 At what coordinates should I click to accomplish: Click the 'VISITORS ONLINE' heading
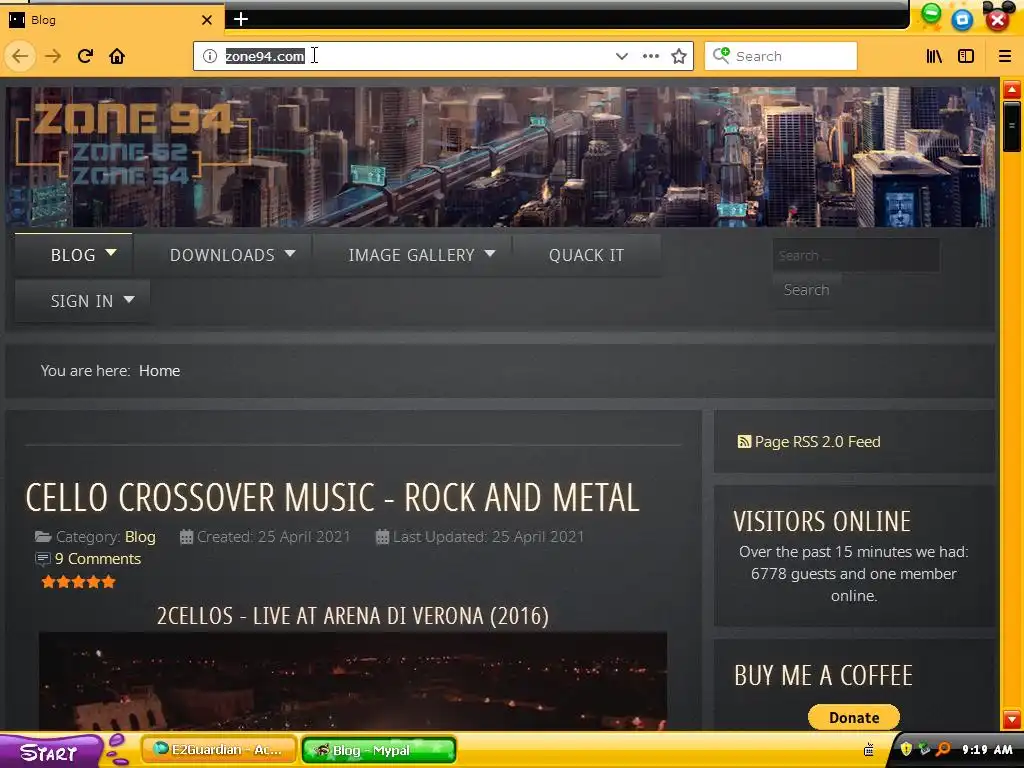[x=822, y=521]
